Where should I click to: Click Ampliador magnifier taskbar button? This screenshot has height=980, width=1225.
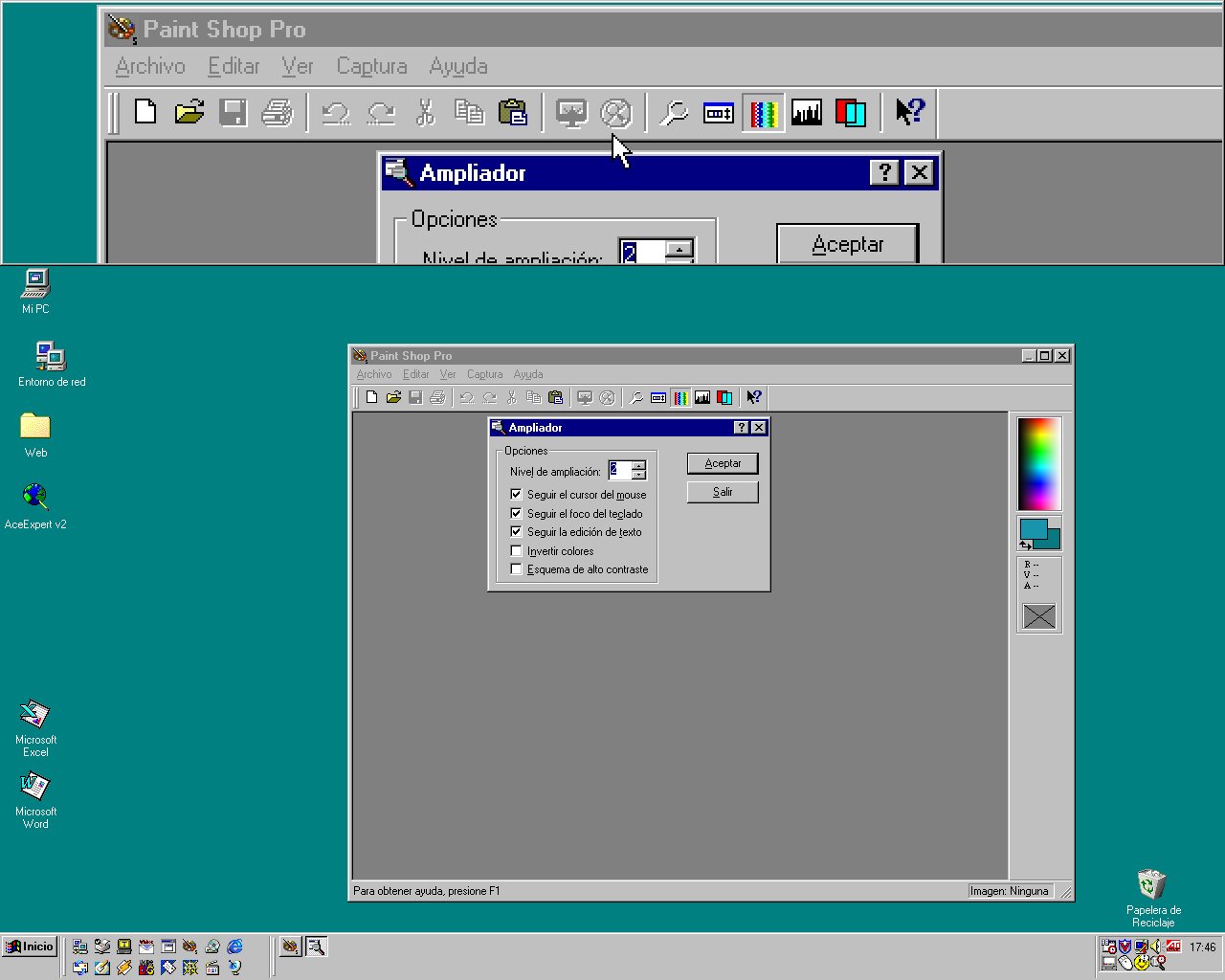tap(316, 947)
